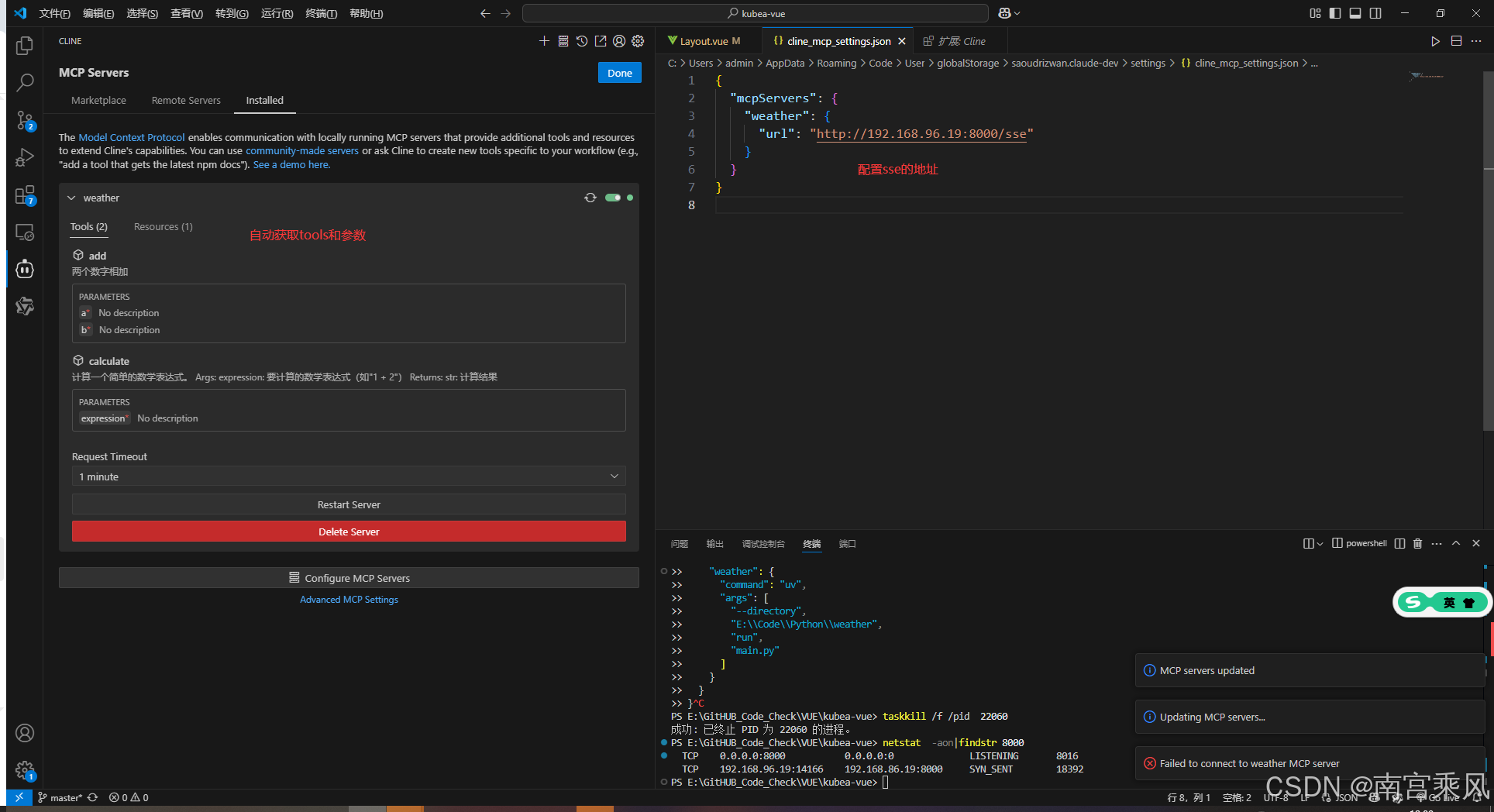Toggle the bottom panel layout button
Screen dimensions: 1494x812
(1355, 13)
